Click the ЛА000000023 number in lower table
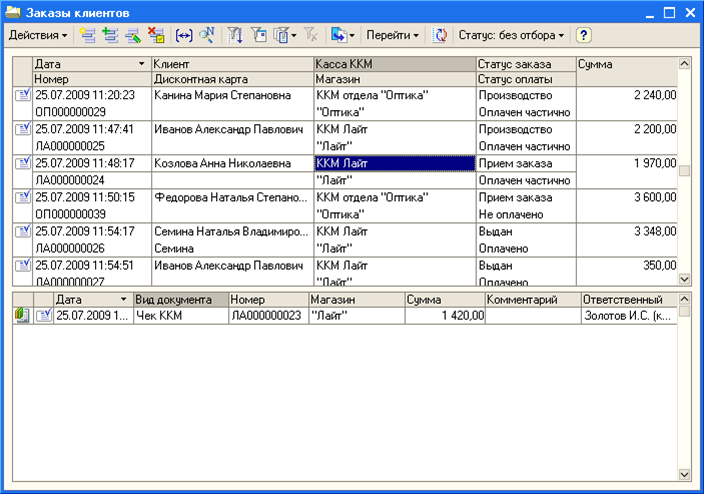The height and width of the screenshot is (494, 704). coord(266,315)
